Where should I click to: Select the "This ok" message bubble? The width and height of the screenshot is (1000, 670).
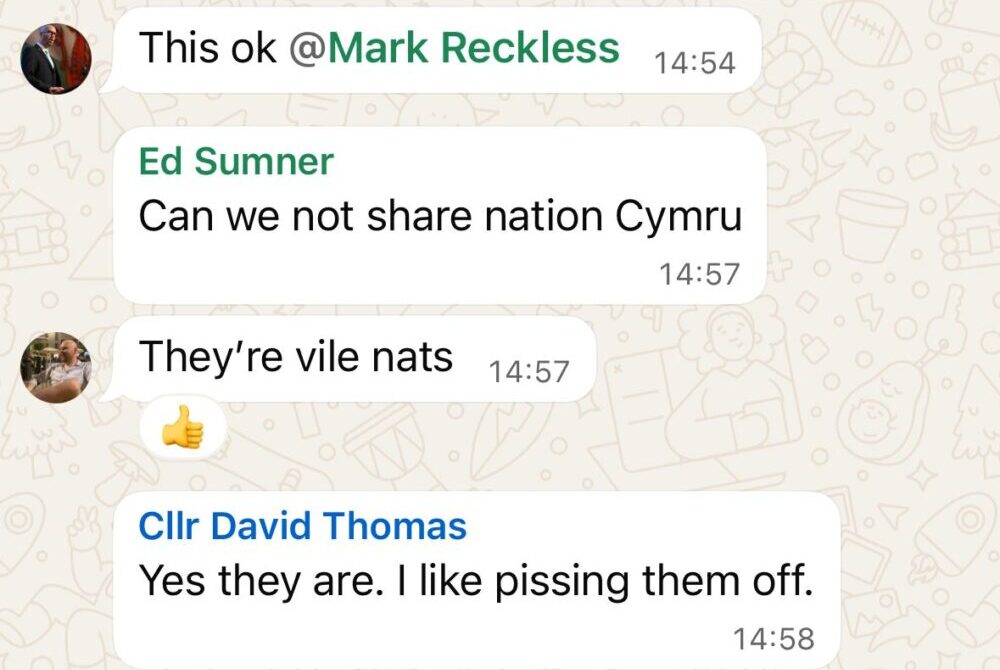(x=438, y=50)
